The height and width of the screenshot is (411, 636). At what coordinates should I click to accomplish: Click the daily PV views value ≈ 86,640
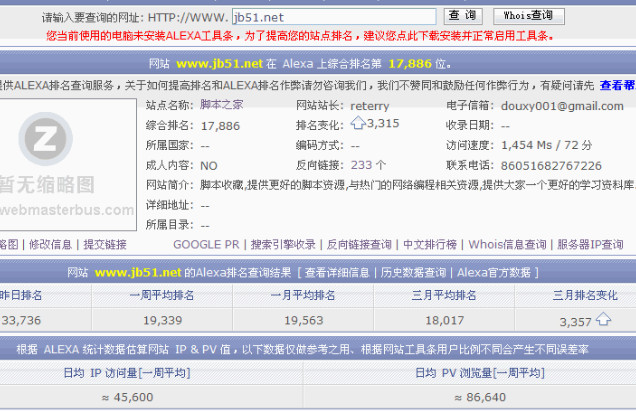pyautogui.click(x=479, y=397)
